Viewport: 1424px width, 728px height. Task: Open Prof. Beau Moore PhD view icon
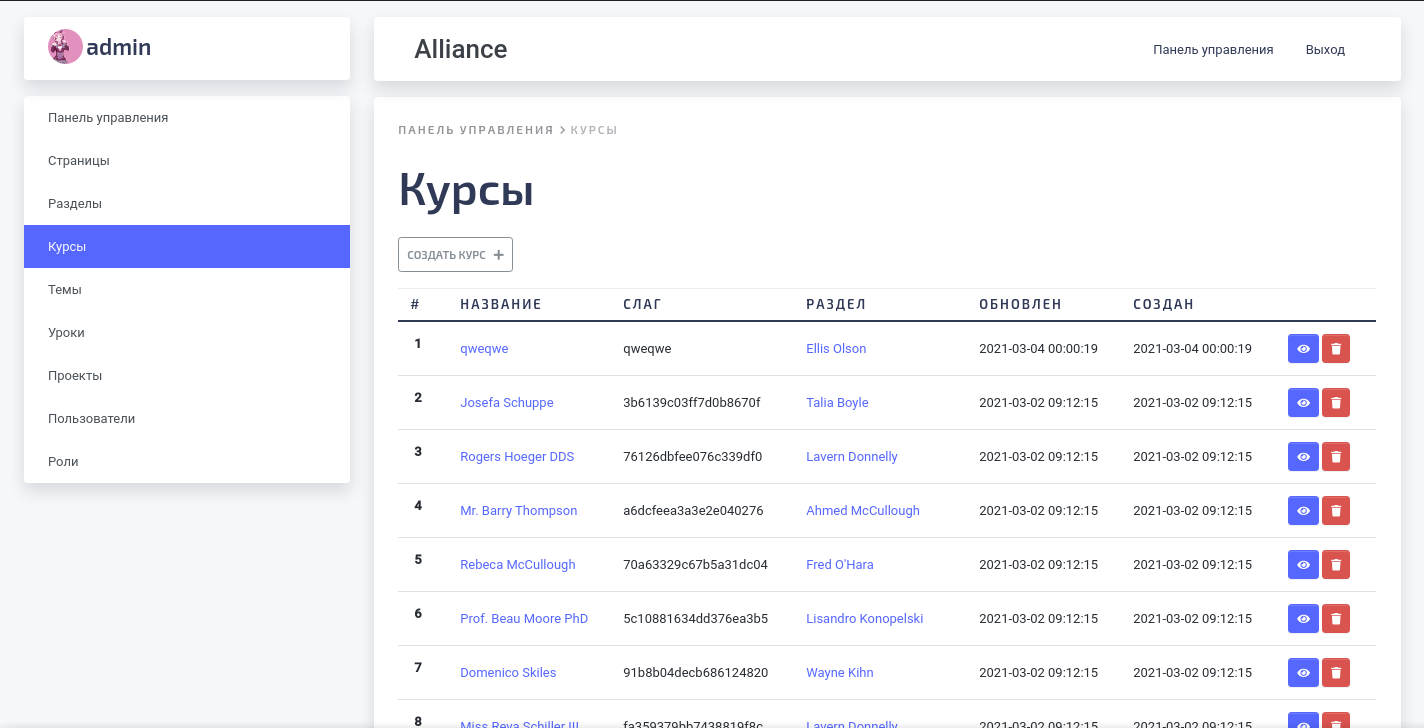[x=1303, y=619]
